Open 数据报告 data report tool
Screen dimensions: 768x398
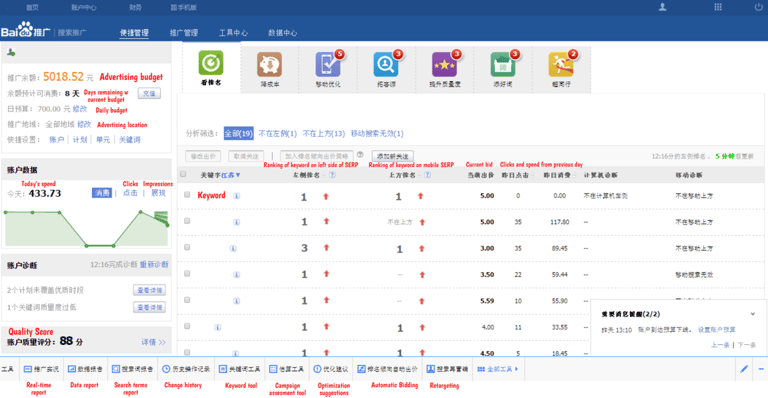click(x=85, y=369)
